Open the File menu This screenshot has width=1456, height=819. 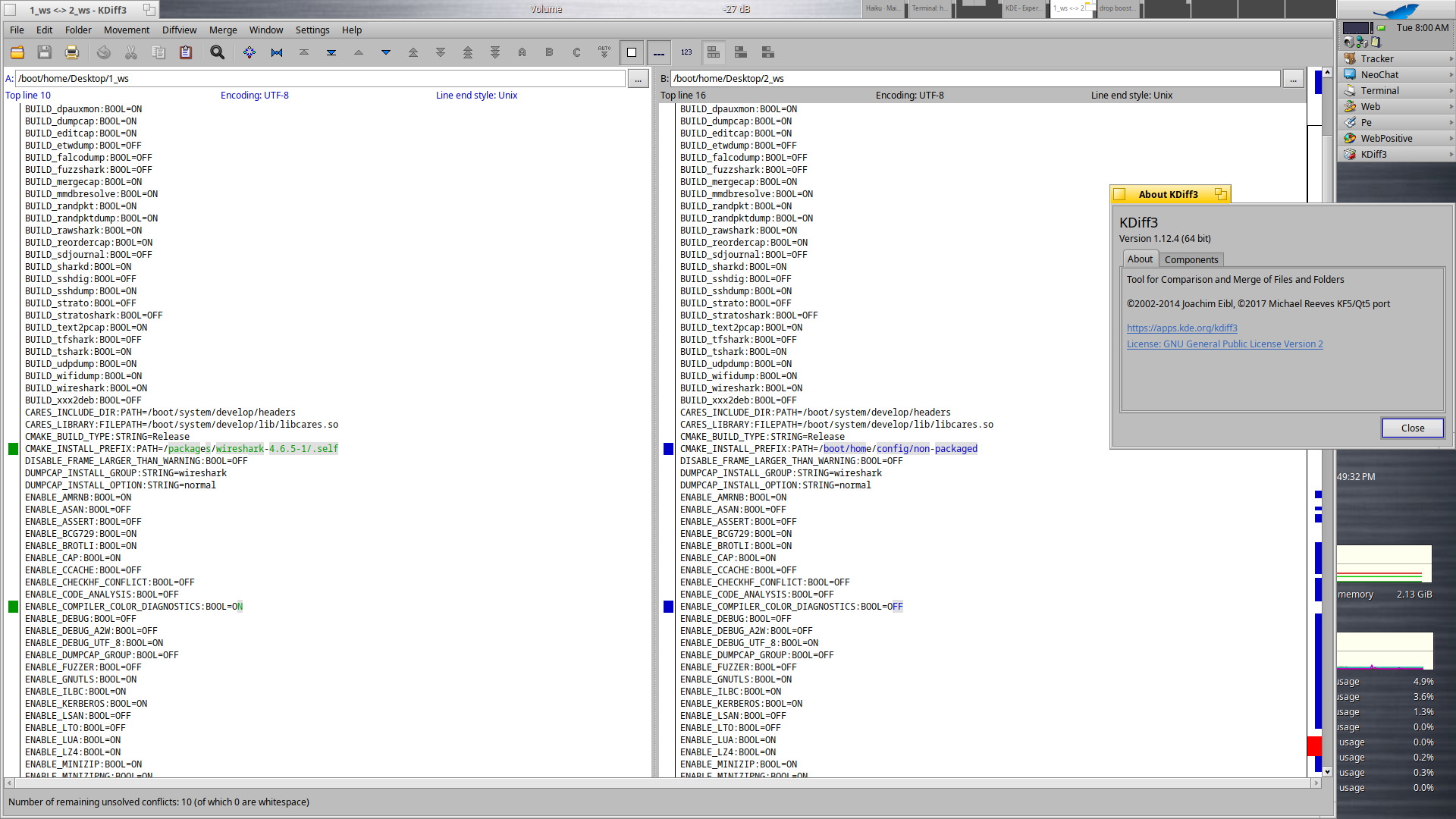(17, 30)
